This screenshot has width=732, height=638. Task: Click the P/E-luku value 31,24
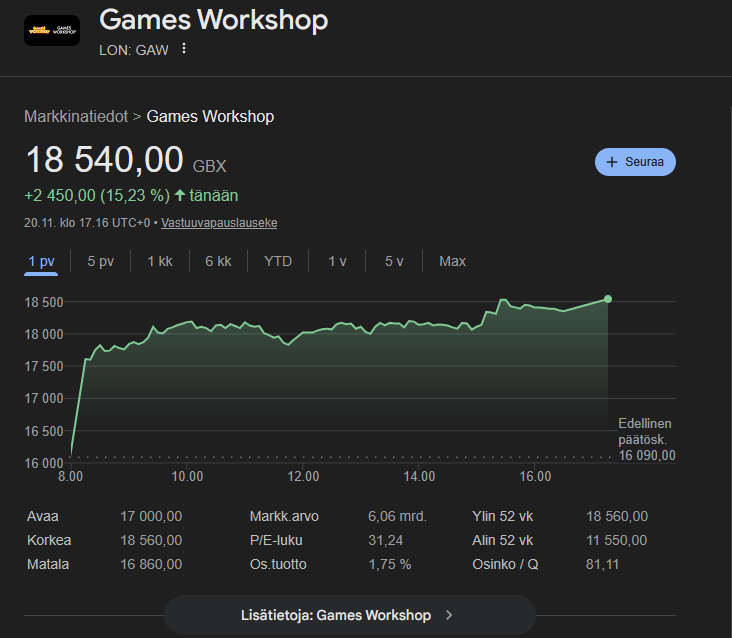pos(386,540)
